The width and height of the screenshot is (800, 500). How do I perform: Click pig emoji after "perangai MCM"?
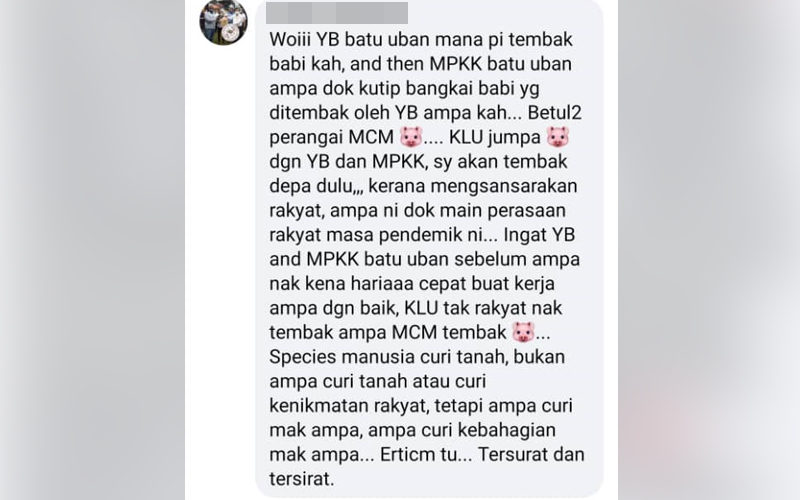point(411,137)
